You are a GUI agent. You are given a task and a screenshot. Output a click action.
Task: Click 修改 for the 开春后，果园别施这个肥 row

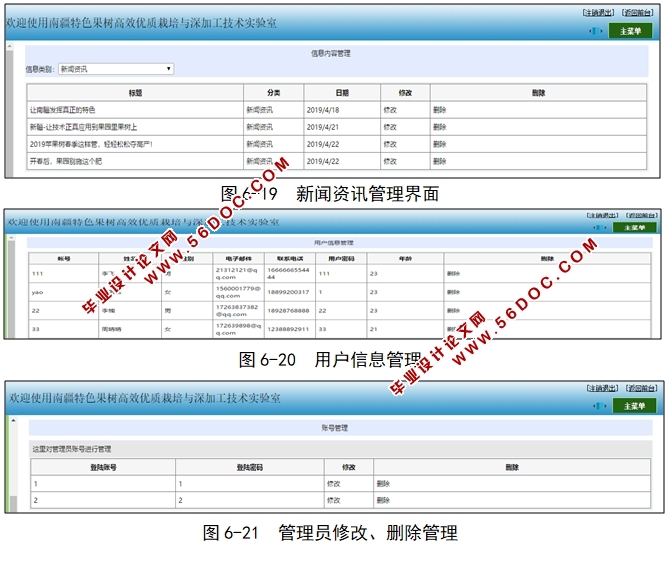pos(390,161)
